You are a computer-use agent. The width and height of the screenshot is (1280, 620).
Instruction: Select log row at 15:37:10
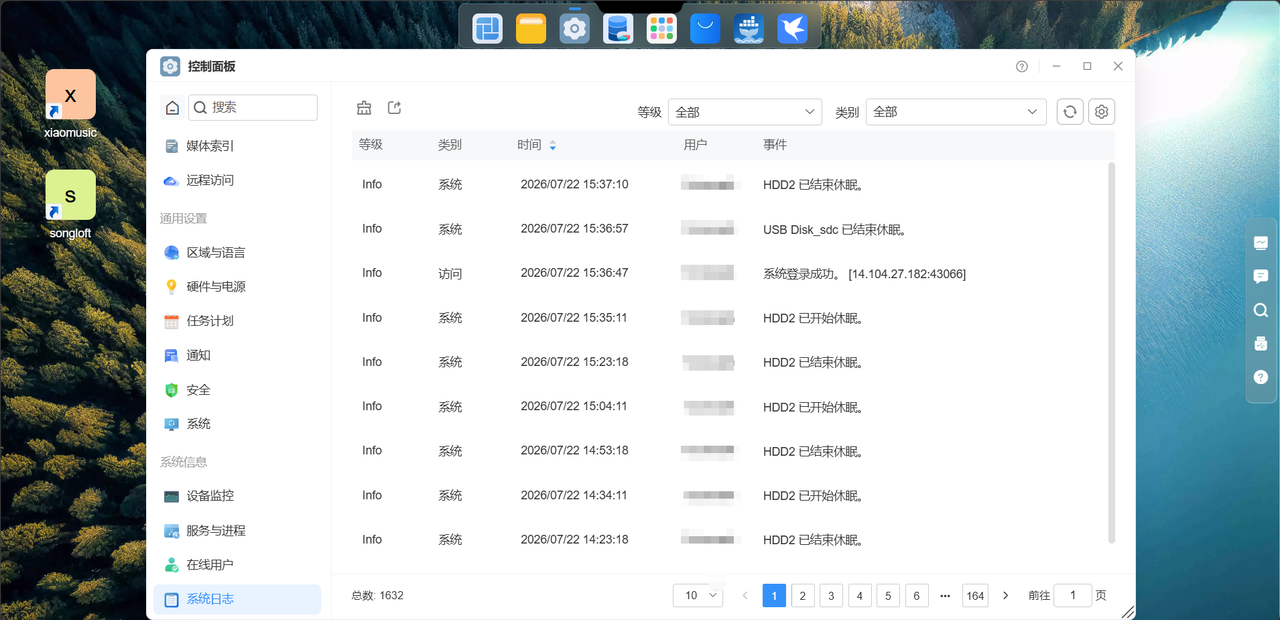(x=731, y=184)
